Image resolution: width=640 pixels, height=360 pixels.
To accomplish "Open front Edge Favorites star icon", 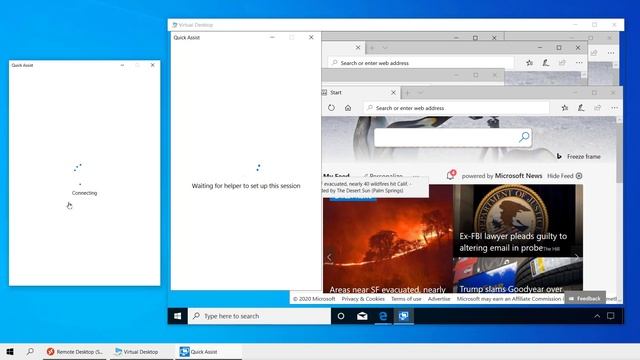I will click(564, 108).
